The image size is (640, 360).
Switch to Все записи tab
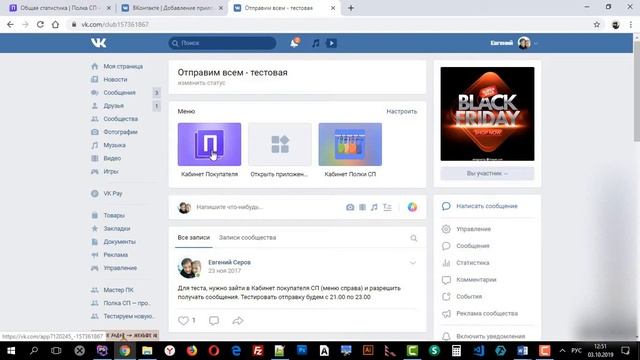[193, 238]
